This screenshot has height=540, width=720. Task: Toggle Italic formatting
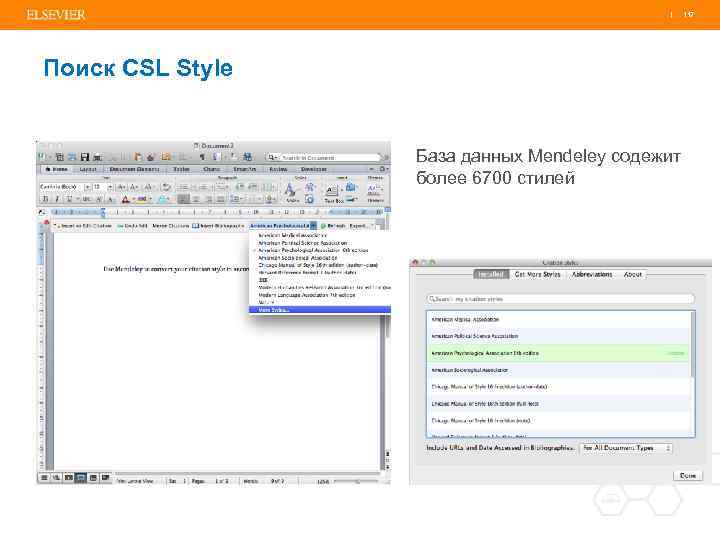tap(57, 199)
